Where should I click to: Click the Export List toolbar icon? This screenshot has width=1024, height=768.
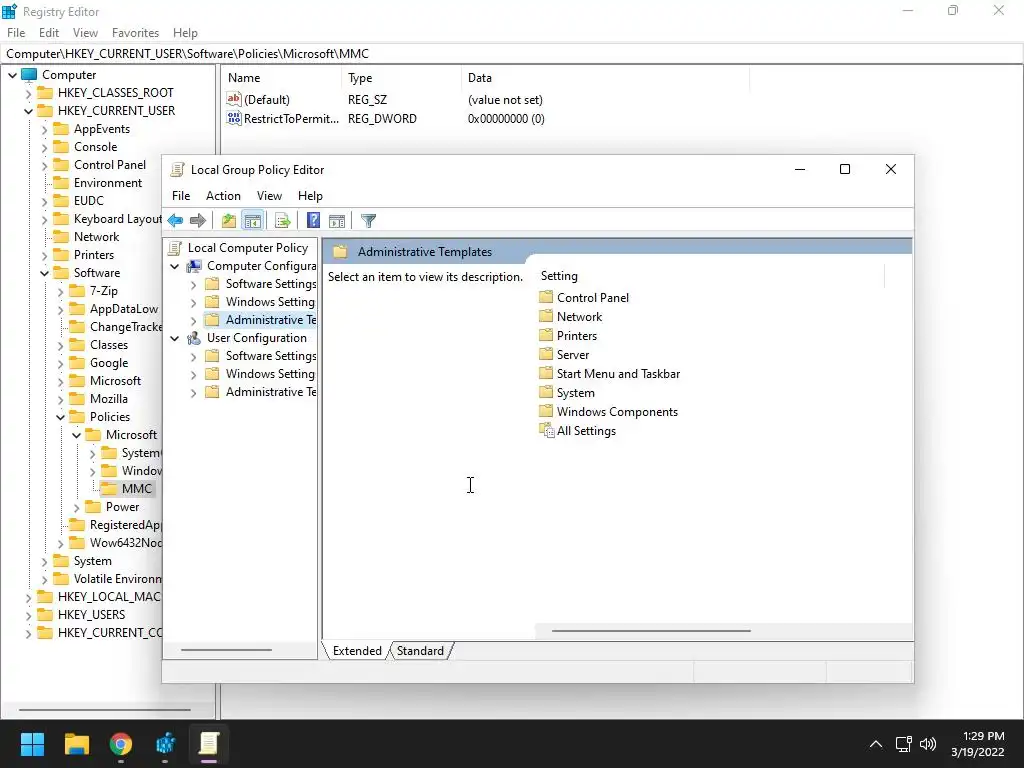(x=282, y=221)
